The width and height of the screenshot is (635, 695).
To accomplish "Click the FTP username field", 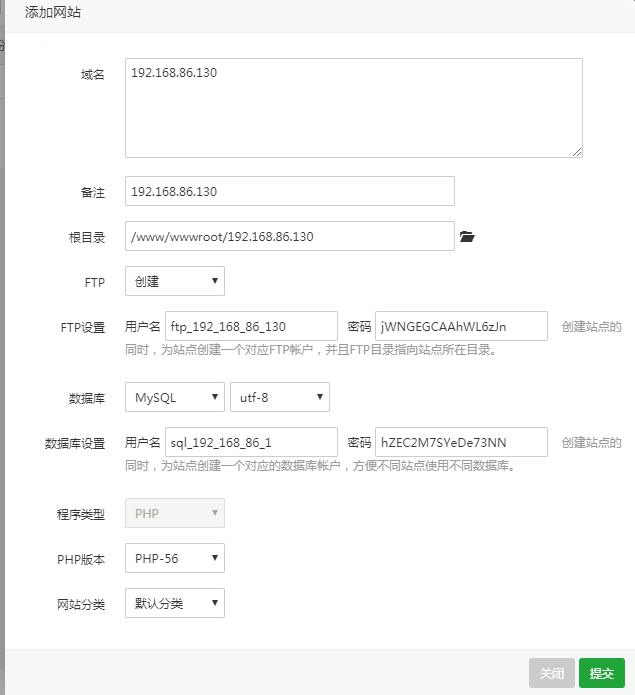I will 251,326.
